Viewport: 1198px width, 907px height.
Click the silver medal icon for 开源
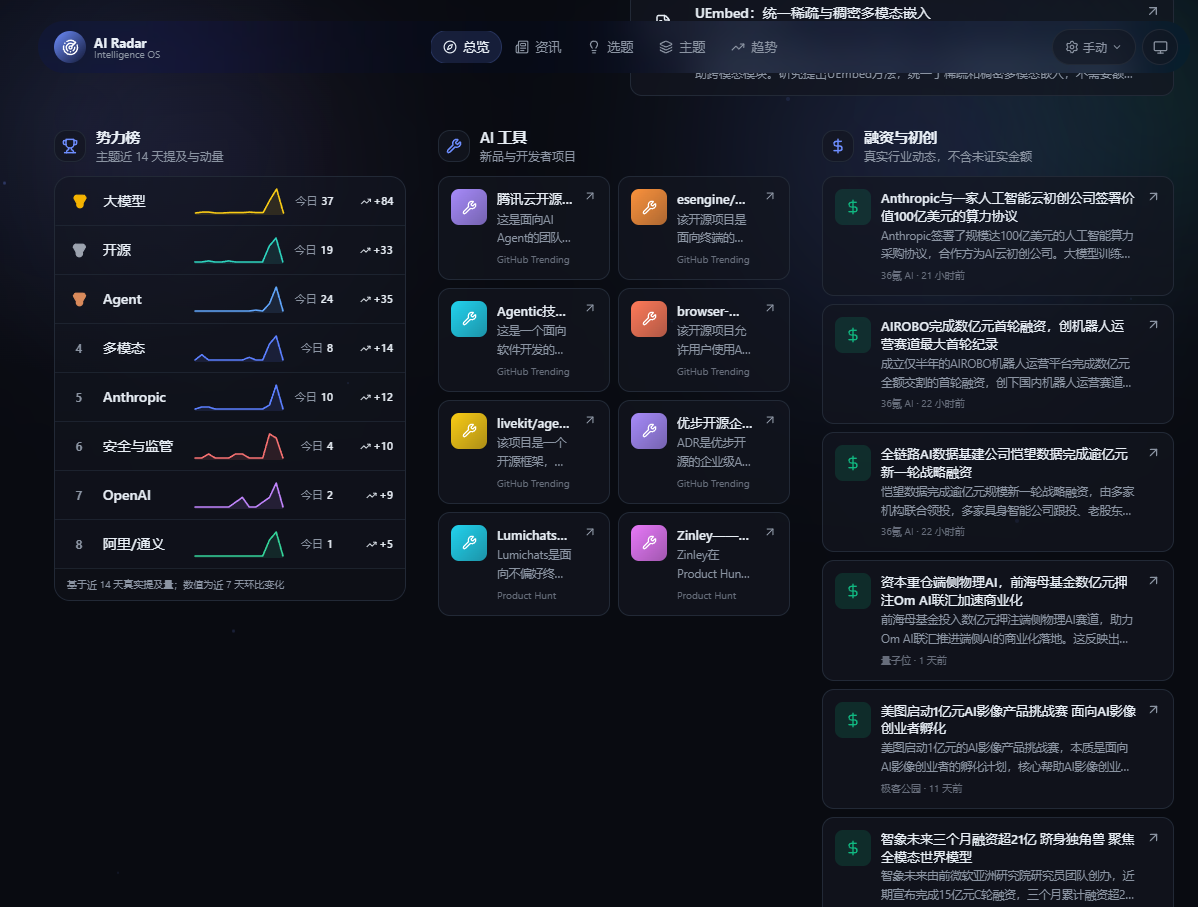[79, 250]
